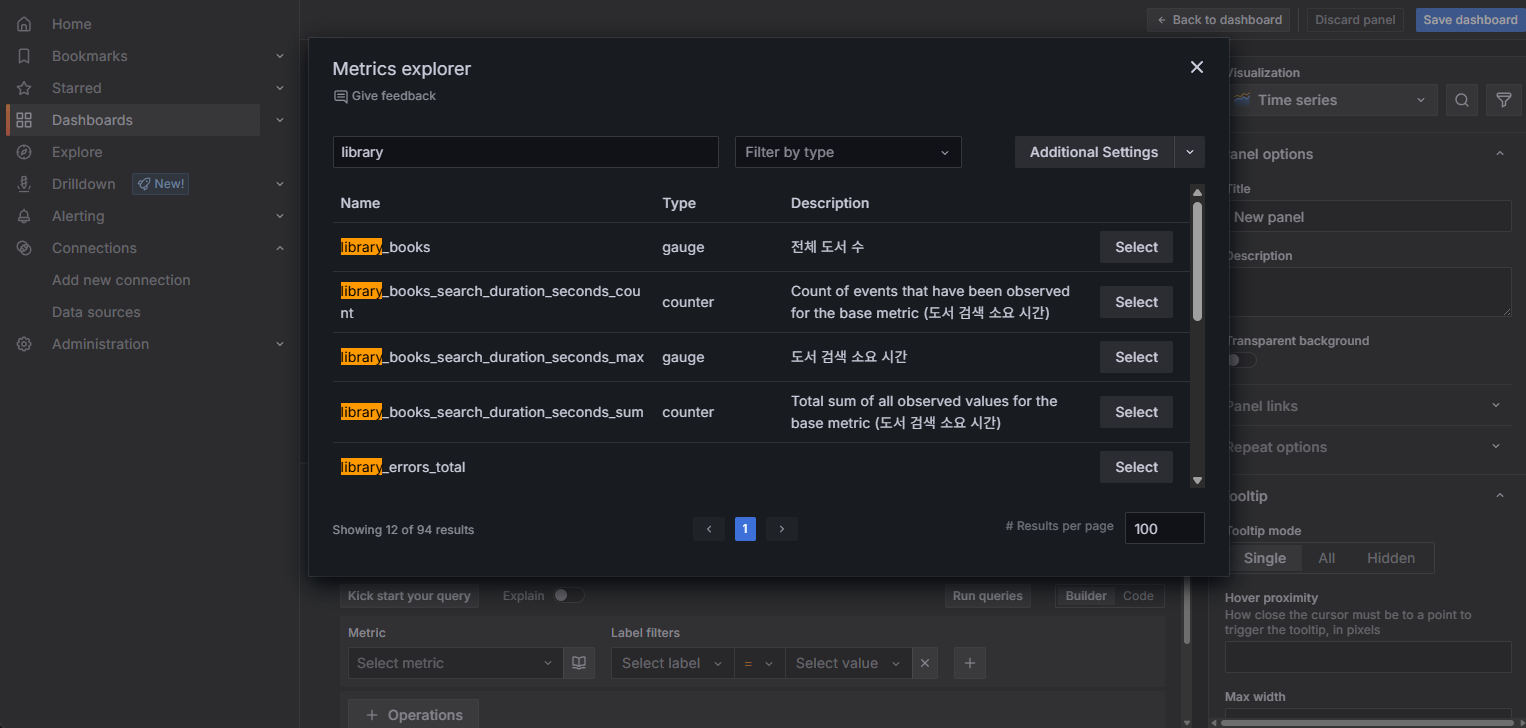
Task: Open metrics explorer book icon beside metric field
Action: pos(578,663)
